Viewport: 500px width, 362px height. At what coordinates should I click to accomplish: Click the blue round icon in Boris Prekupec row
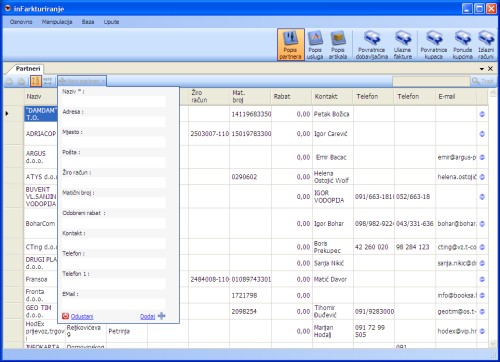point(482,247)
